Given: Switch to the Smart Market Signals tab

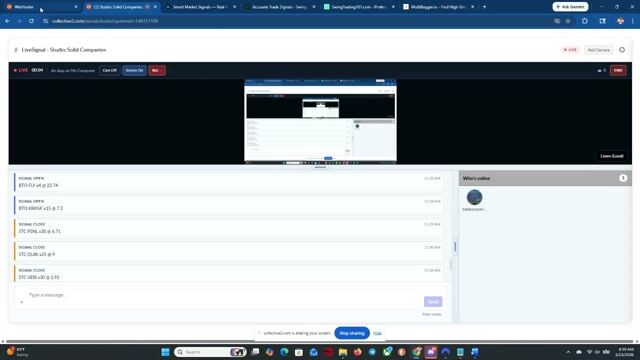Looking at the screenshot, I should point(199,7).
